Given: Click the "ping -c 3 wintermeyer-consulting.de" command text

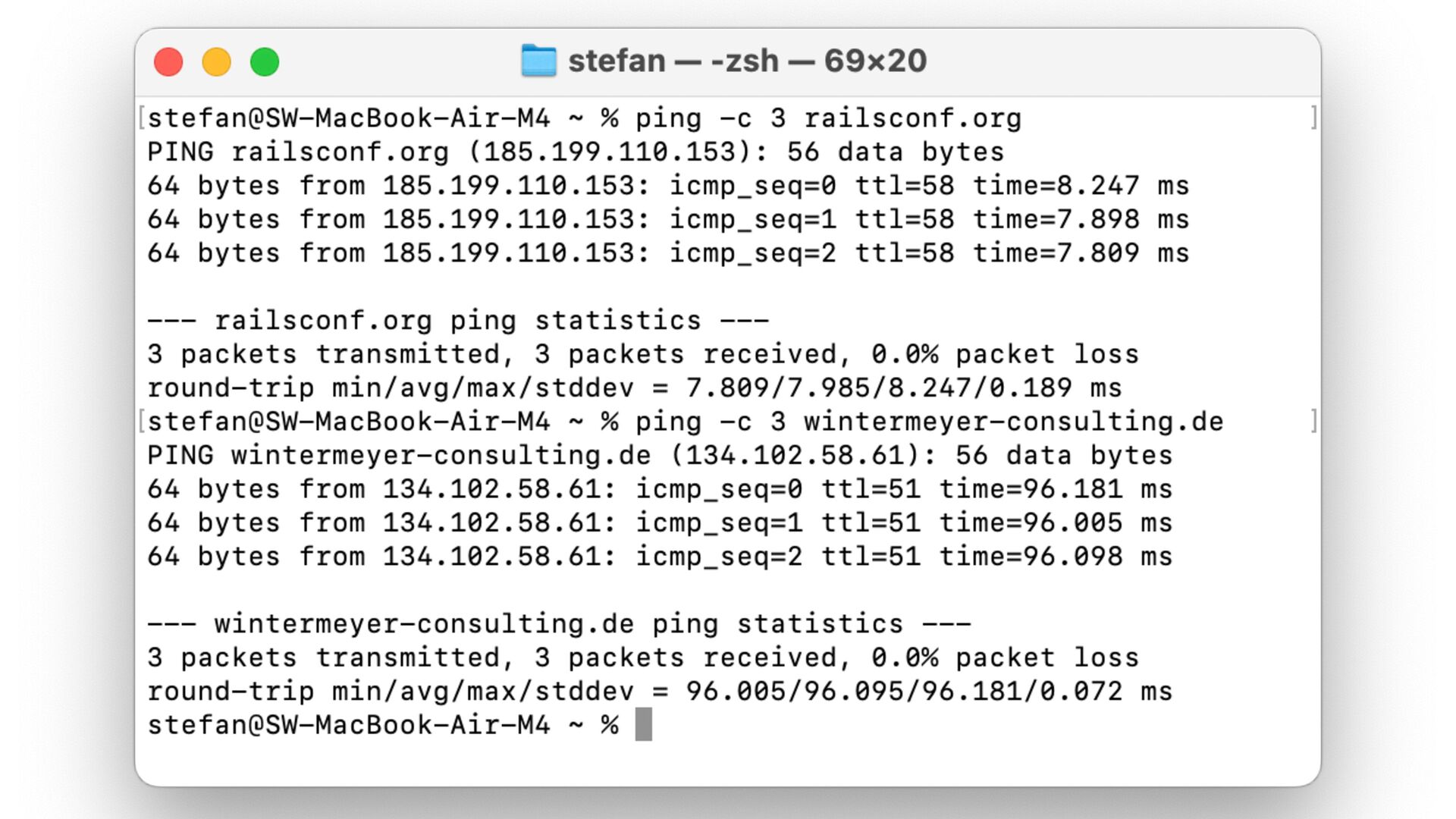Looking at the screenshot, I should click(929, 422).
